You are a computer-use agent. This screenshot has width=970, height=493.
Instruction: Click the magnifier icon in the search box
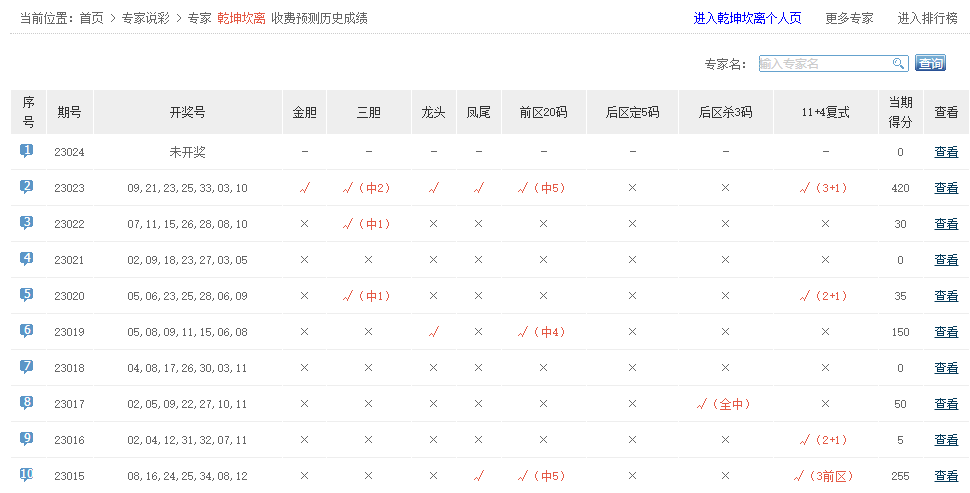pos(899,64)
